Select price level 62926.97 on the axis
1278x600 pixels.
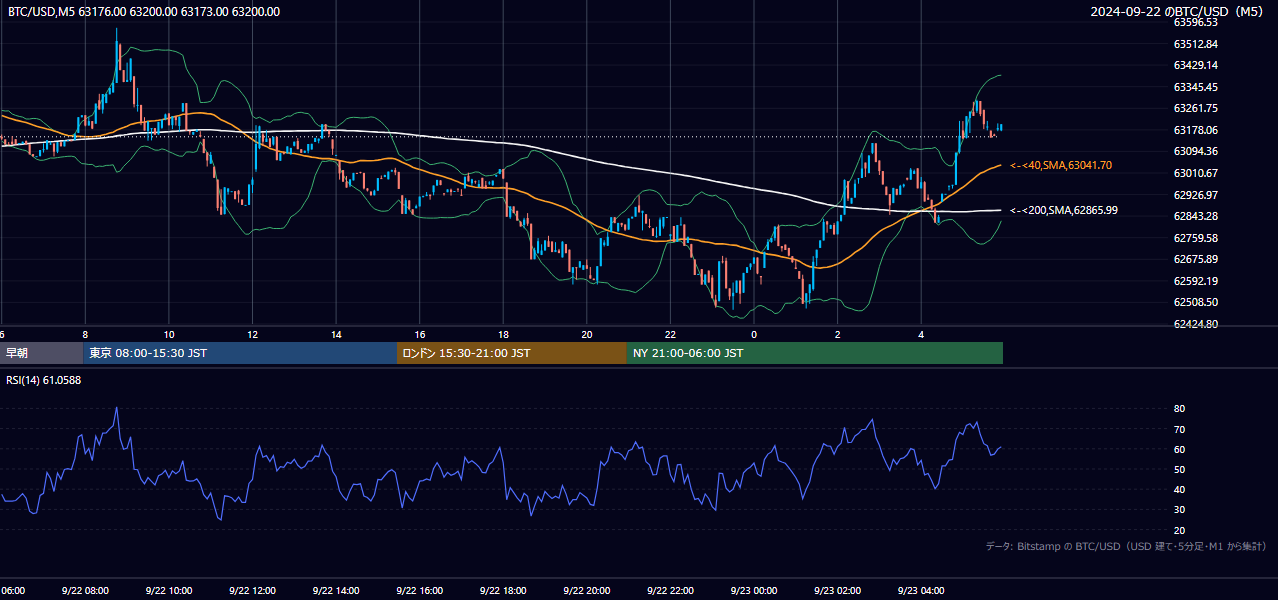click(1195, 194)
